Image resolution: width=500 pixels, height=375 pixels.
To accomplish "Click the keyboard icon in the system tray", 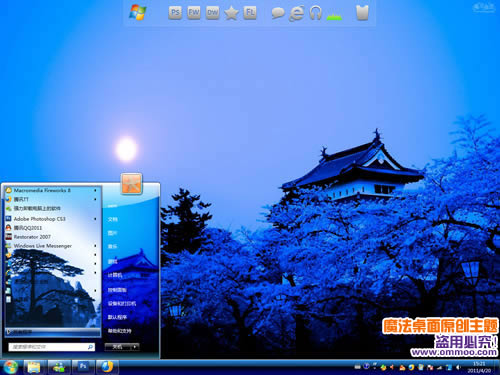I will click(x=358, y=367).
